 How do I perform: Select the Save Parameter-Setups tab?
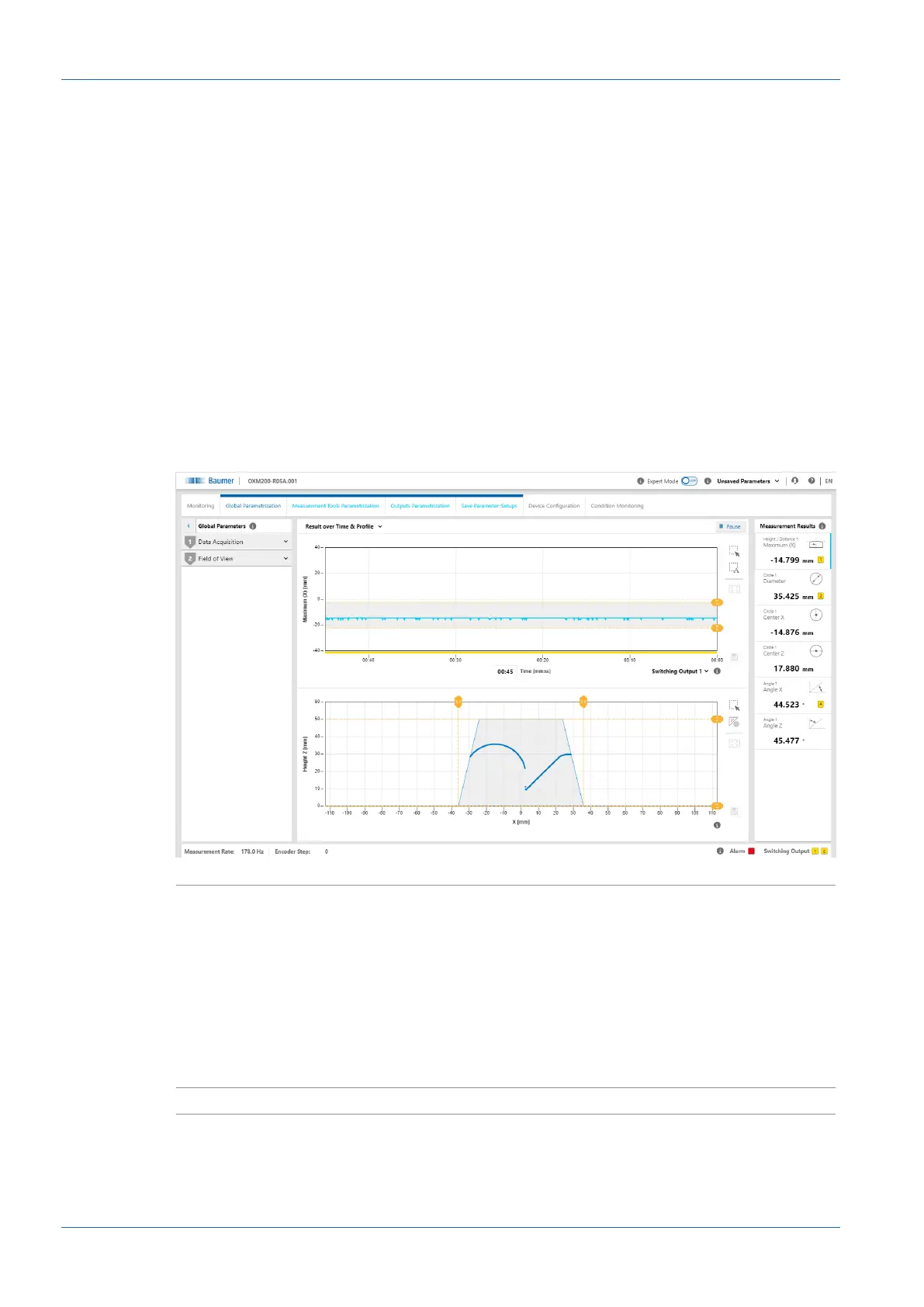pos(489,506)
